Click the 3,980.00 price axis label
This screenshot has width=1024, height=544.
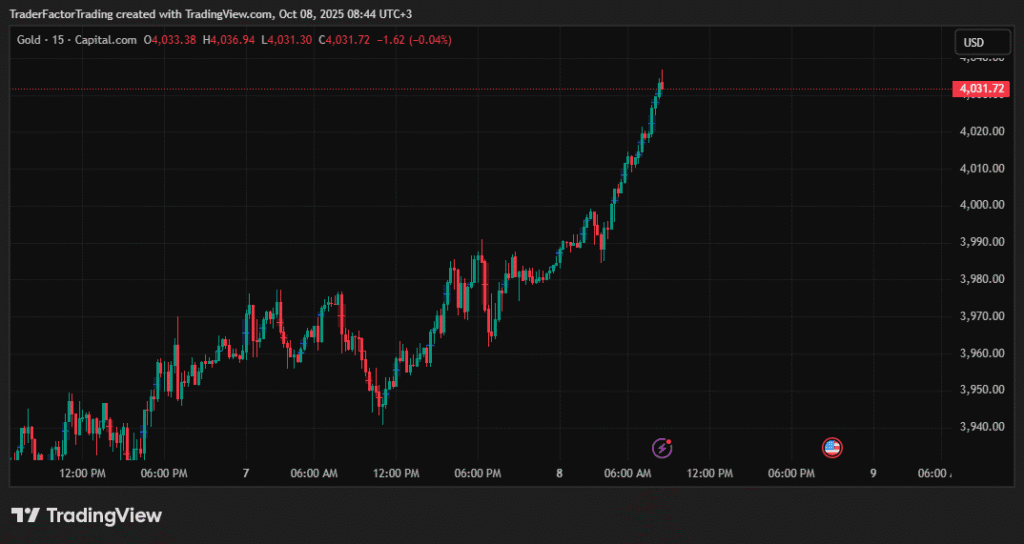click(980, 279)
